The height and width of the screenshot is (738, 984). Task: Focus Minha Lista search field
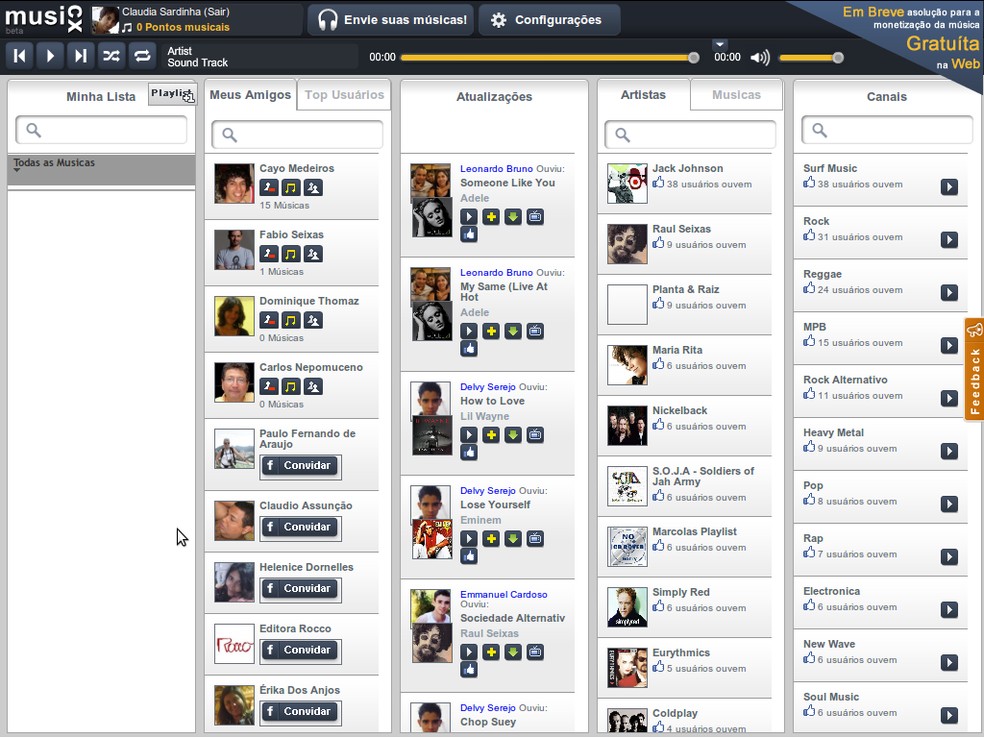coord(101,130)
